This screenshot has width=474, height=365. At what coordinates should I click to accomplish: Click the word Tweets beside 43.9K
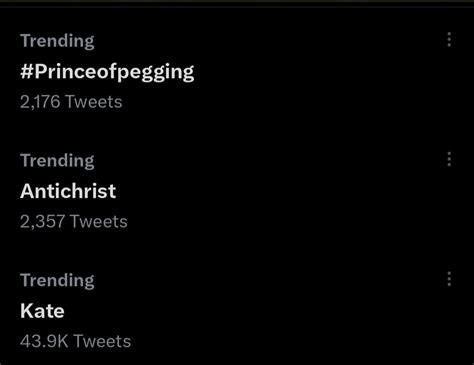(102, 341)
